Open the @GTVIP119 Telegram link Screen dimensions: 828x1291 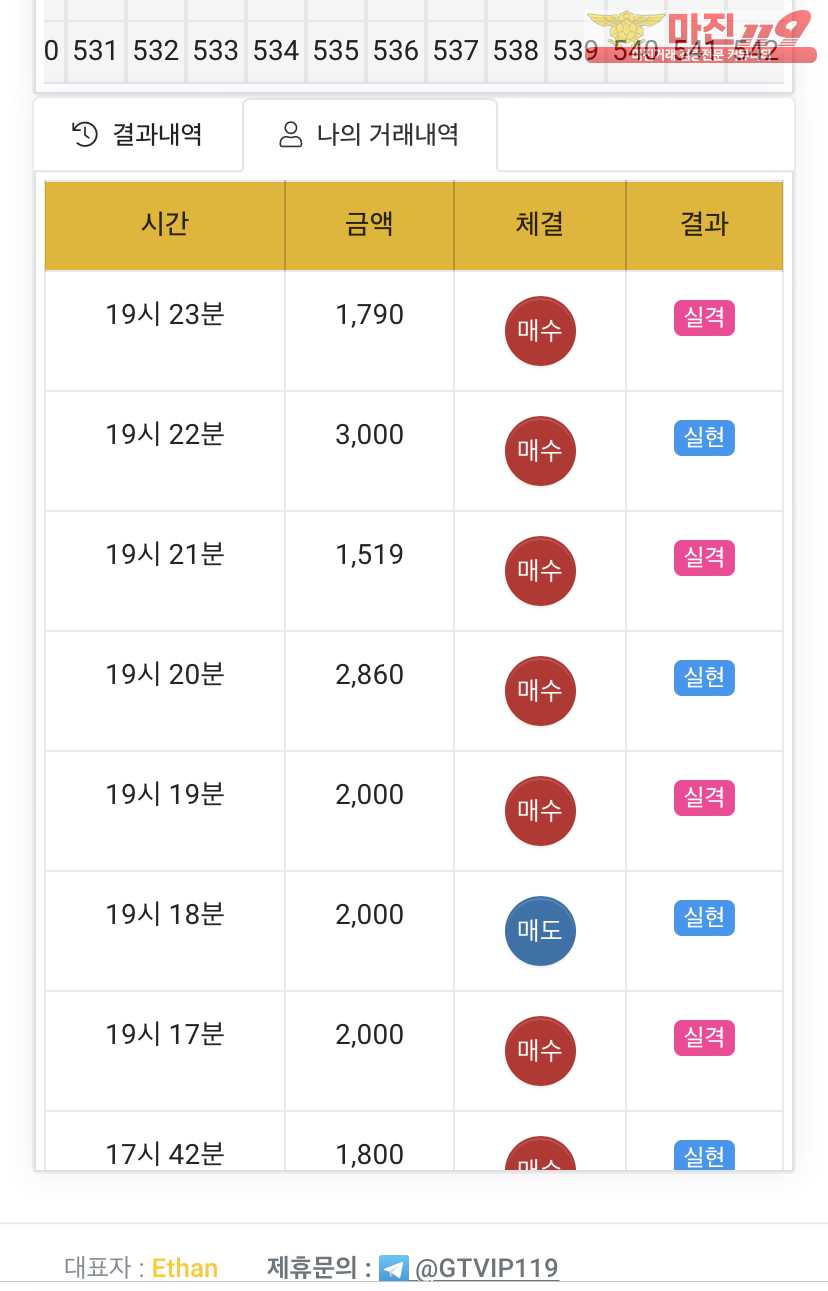[486, 1268]
